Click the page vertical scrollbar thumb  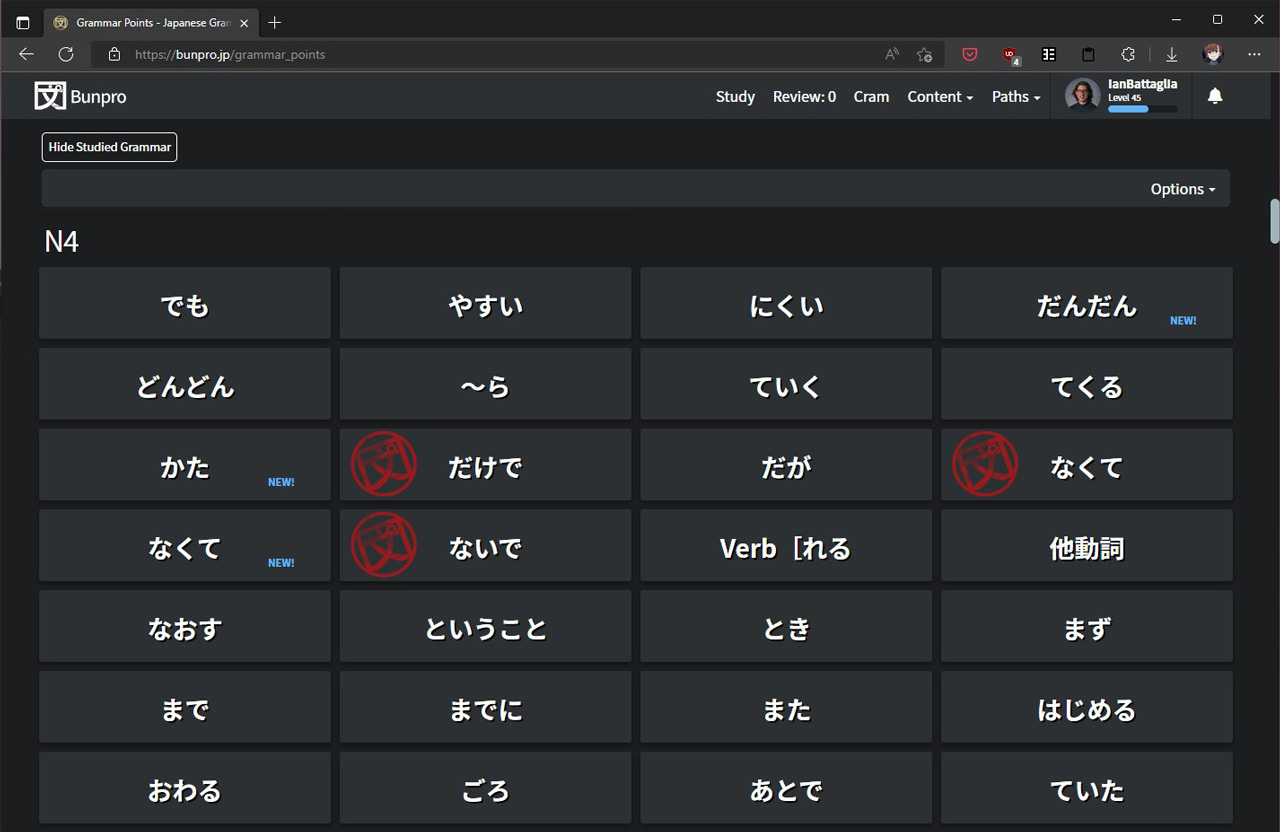coord(1274,221)
